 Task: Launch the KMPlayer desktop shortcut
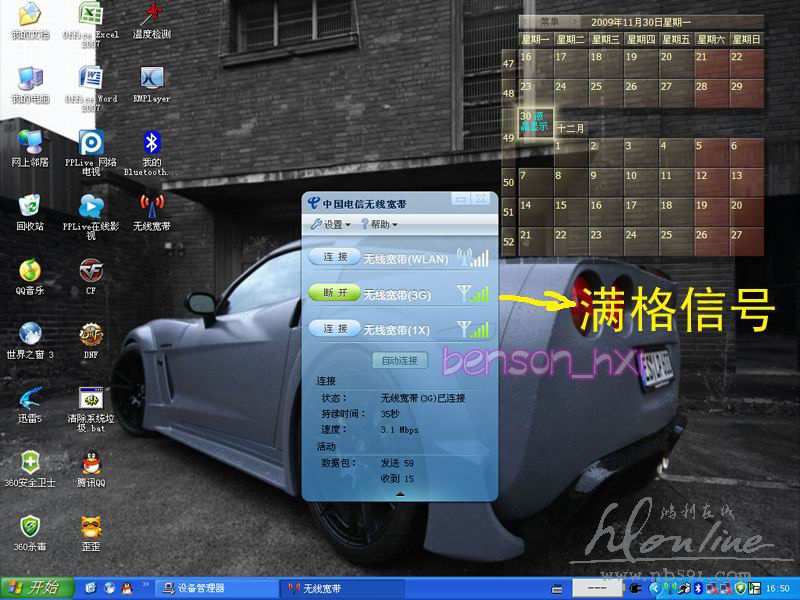click(152, 79)
